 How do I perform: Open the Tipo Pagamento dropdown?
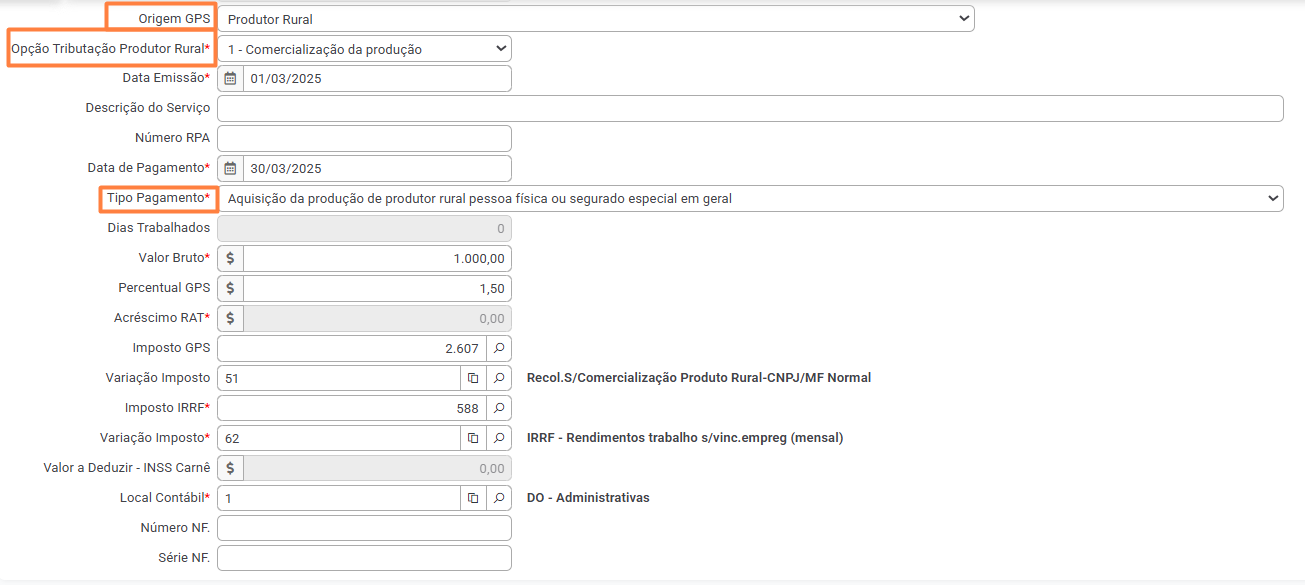[x=750, y=198]
